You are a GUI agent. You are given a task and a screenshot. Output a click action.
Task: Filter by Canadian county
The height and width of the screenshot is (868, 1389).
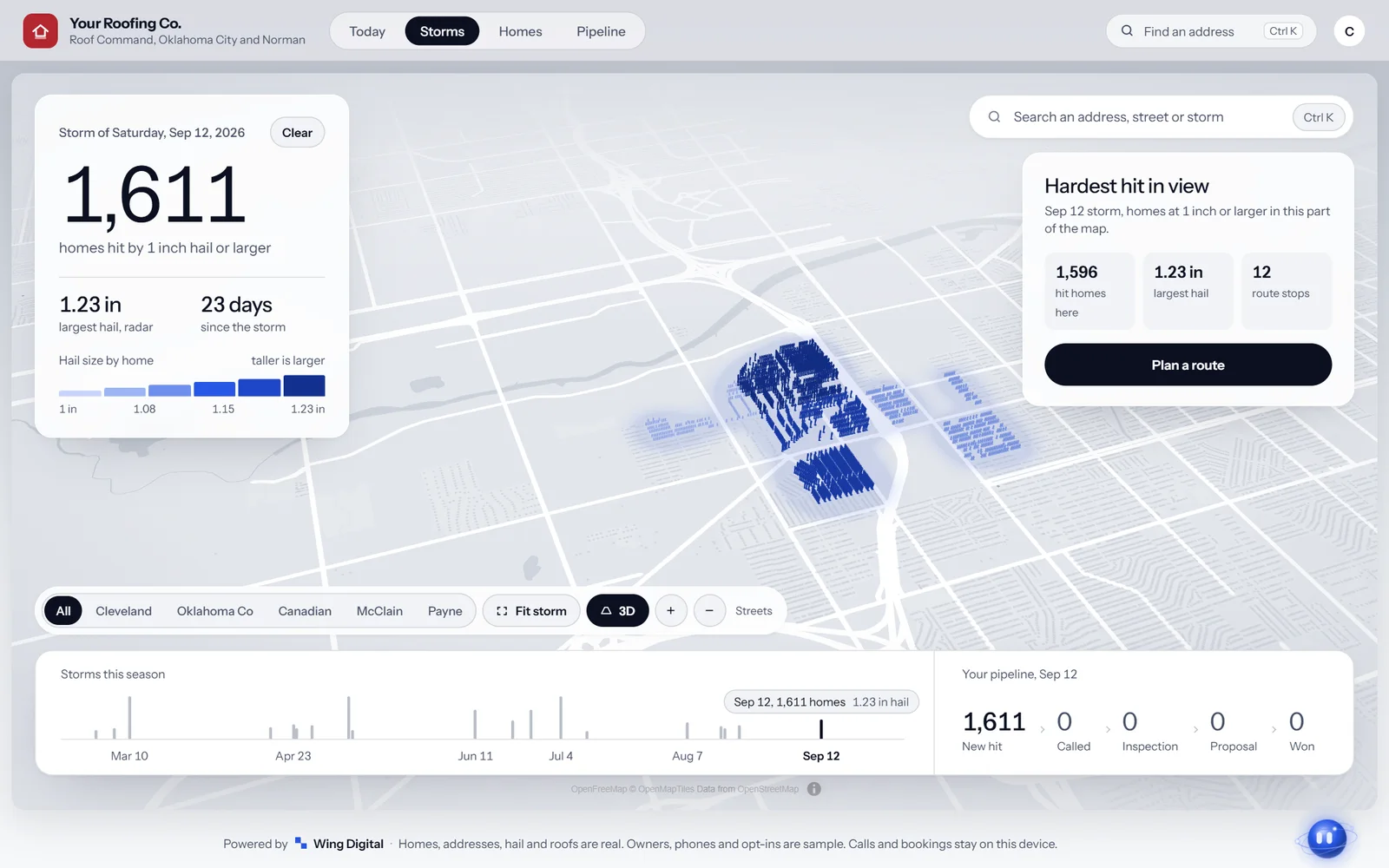click(x=305, y=611)
